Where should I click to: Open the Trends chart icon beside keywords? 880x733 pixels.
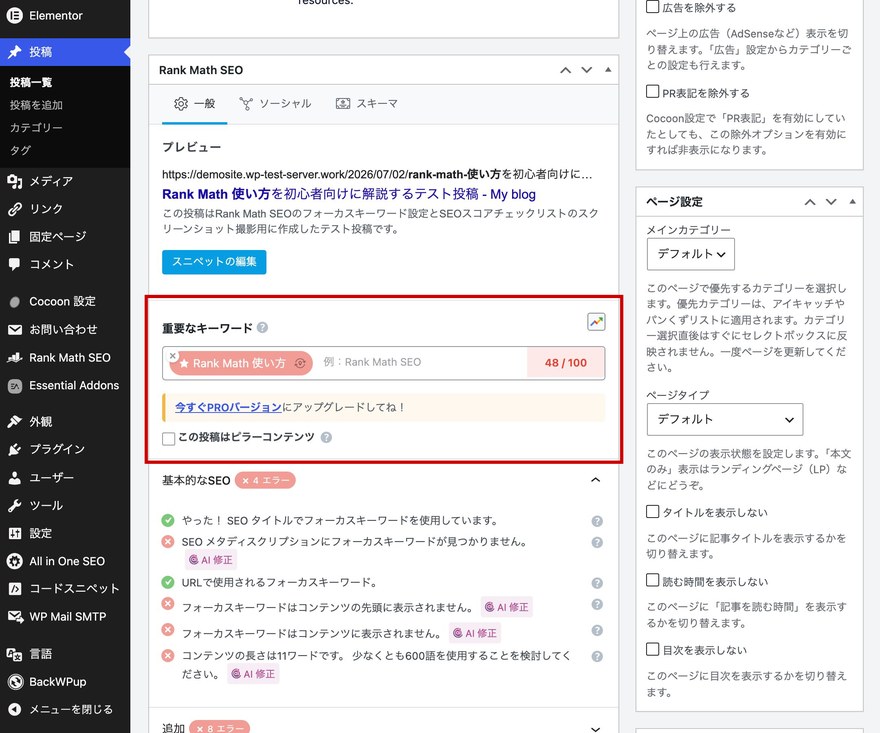click(x=596, y=322)
